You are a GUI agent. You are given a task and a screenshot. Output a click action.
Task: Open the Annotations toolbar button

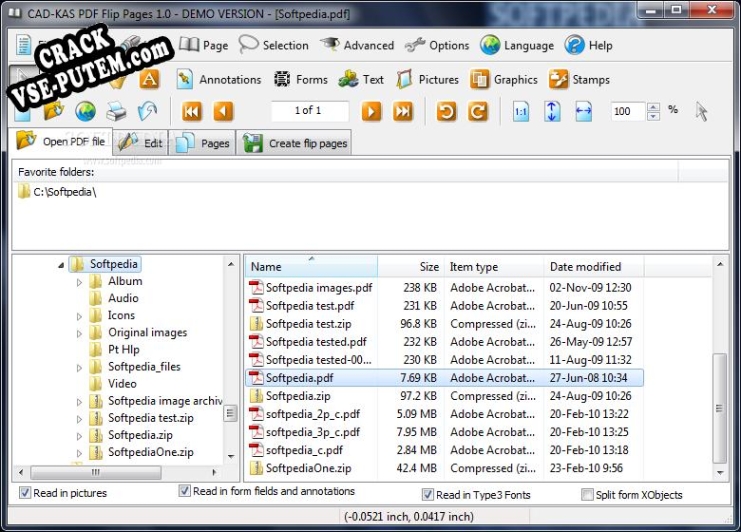click(x=217, y=79)
